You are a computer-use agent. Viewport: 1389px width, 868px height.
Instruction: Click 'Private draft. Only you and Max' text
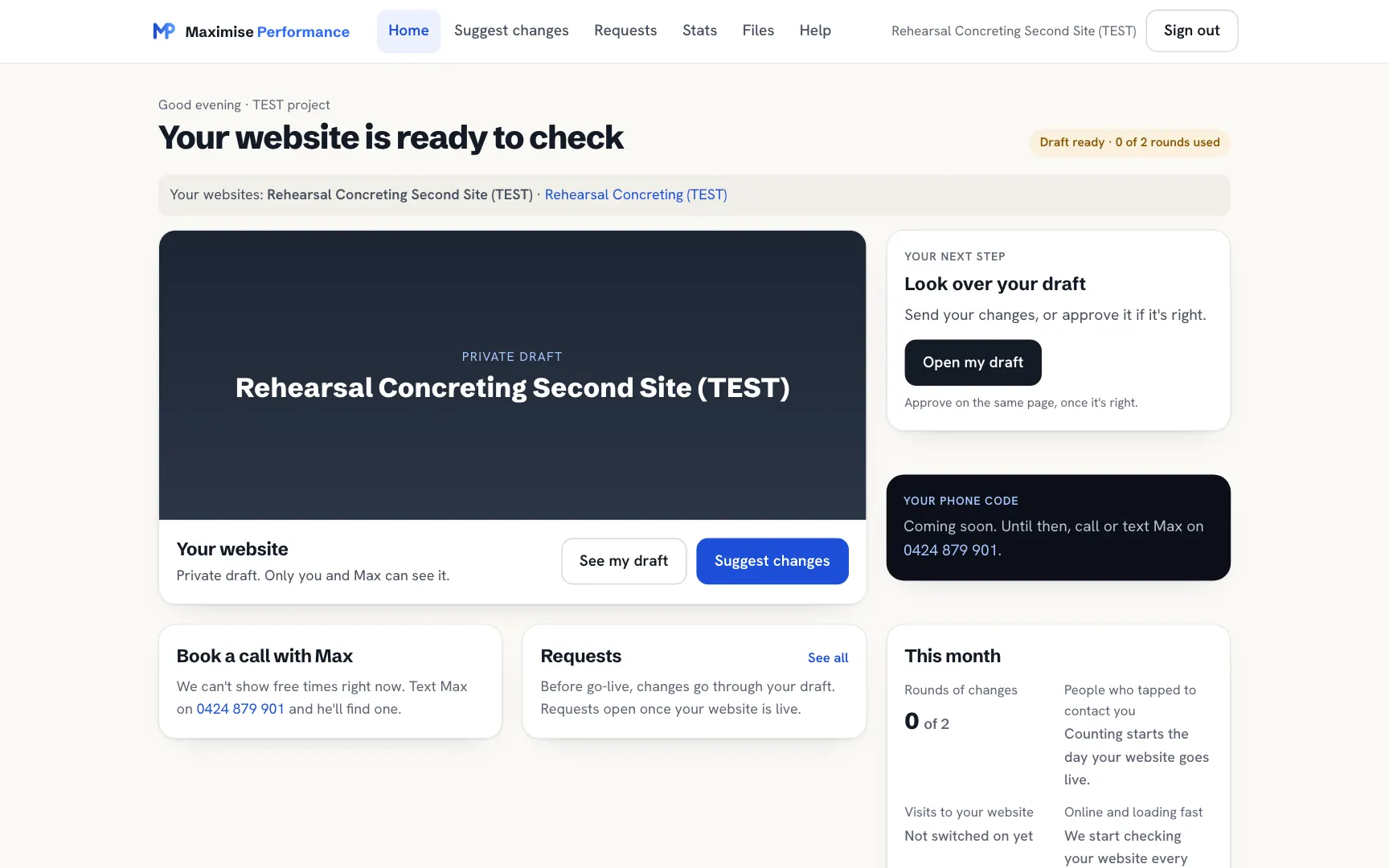[x=313, y=575]
